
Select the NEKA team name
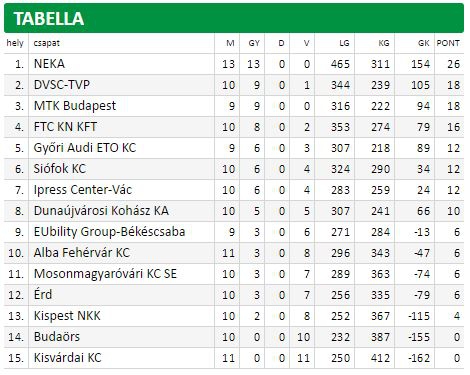(x=49, y=64)
